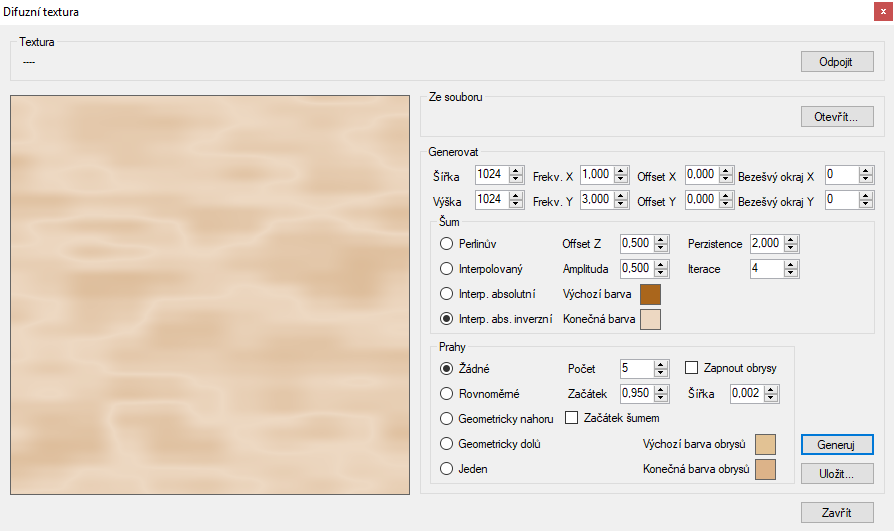Select the Perlinův noise radio button
This screenshot has width=894, height=531.
[447, 244]
